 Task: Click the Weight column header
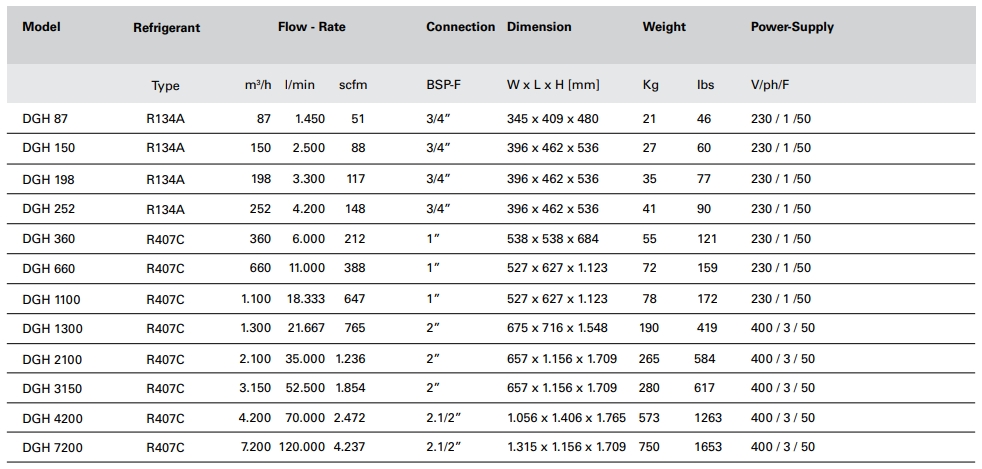664,27
